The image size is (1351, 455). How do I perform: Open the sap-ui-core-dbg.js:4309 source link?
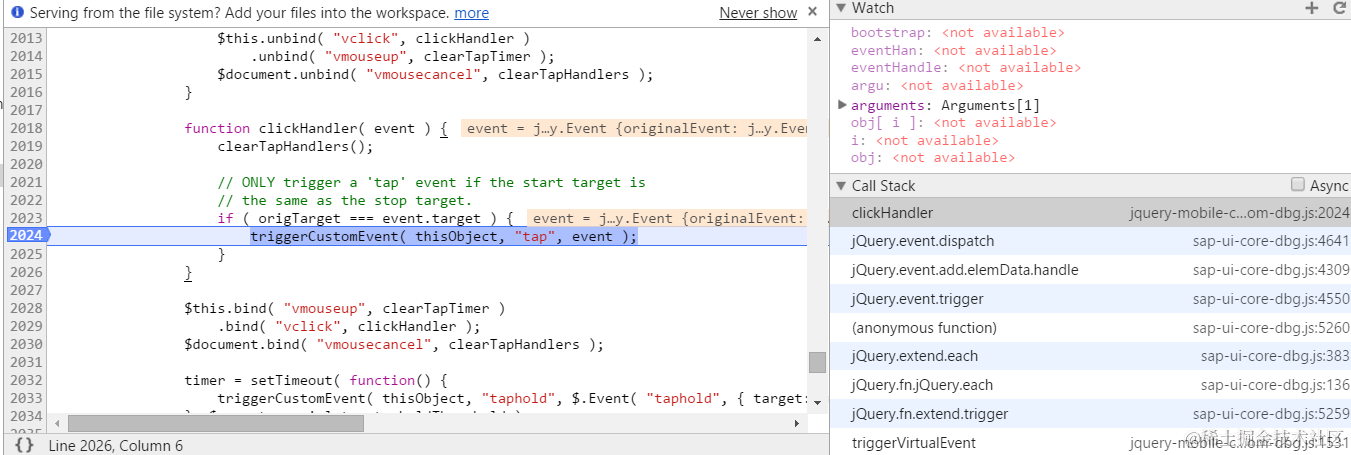1271,270
